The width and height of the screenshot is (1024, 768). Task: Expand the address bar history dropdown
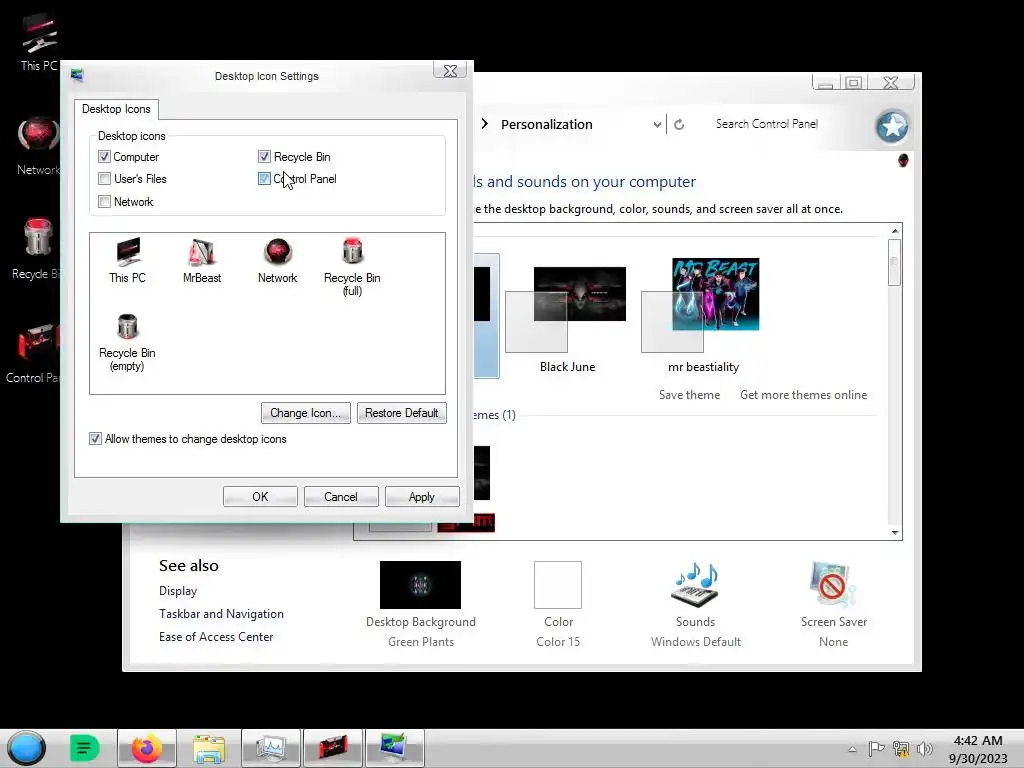pos(657,124)
